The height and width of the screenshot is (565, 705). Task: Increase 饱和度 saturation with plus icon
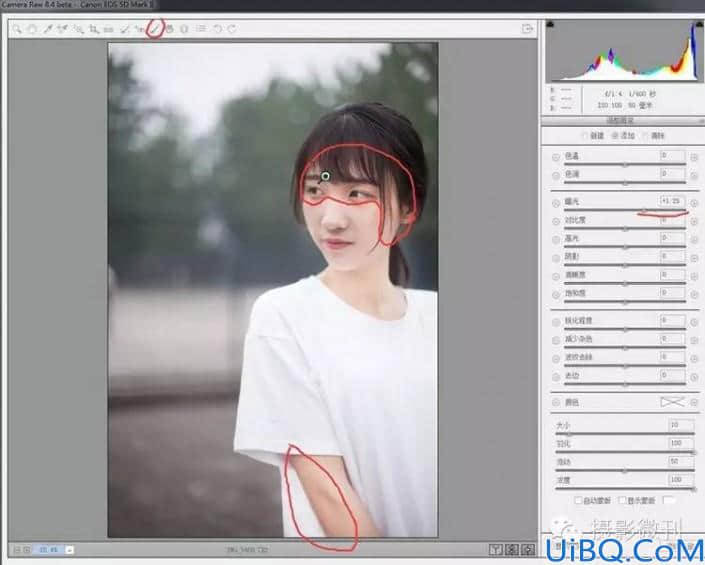(x=694, y=295)
